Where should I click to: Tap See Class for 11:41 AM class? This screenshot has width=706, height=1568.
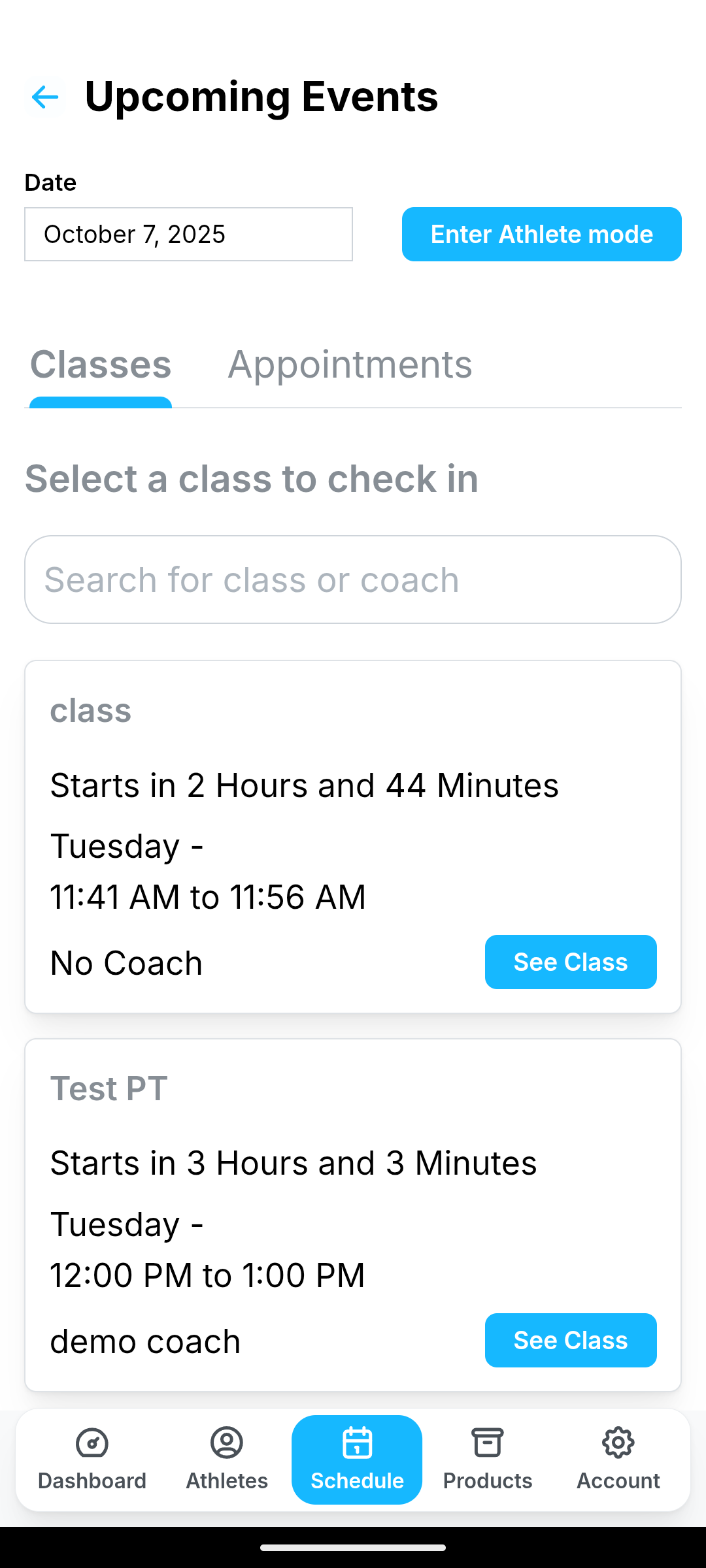coord(571,962)
